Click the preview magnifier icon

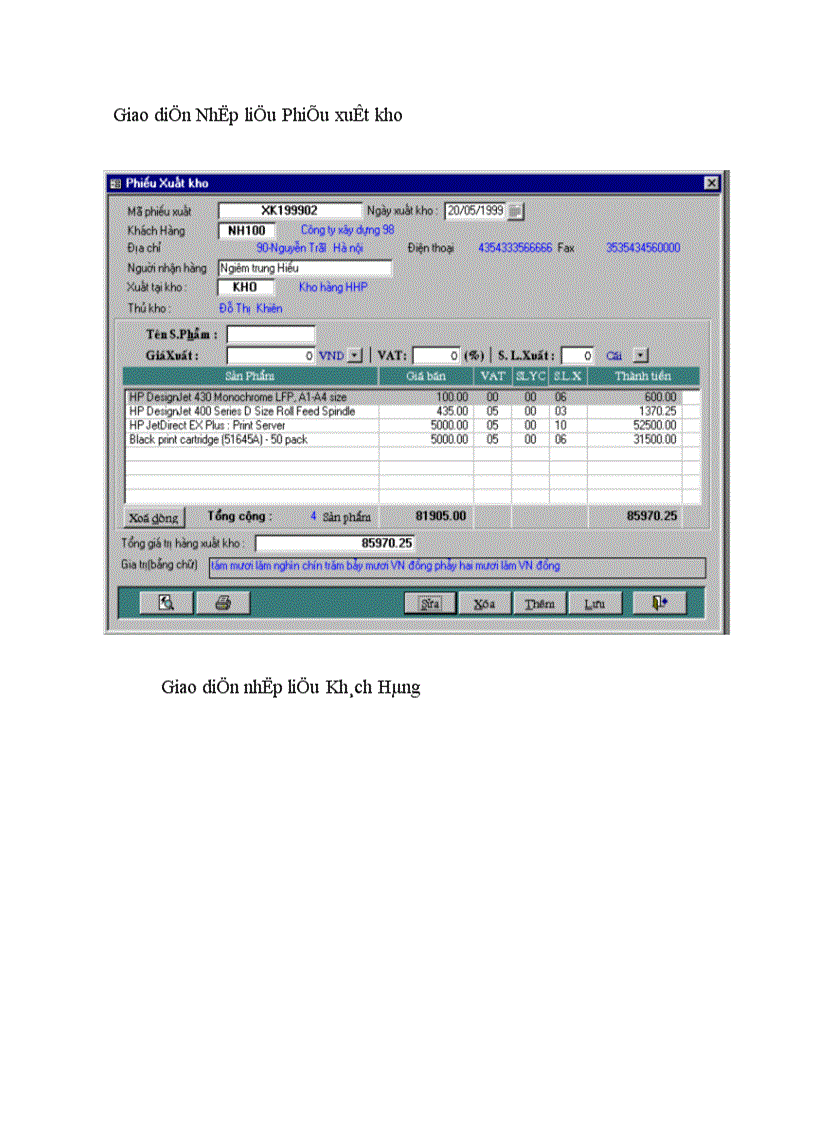[166, 602]
